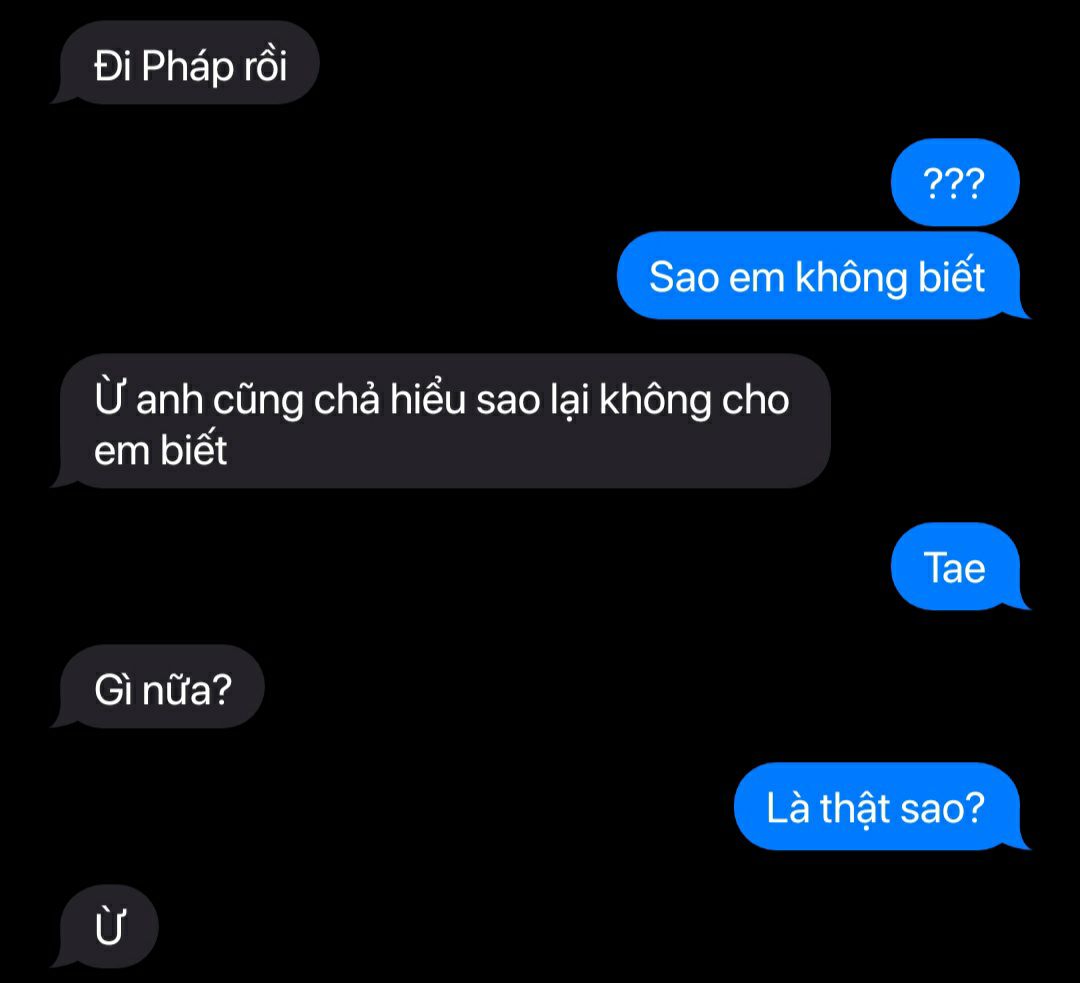The width and height of the screenshot is (1080, 983).
Task: Tap "em biết" on the gray message's second line
Action: pyautogui.click(x=160, y=449)
